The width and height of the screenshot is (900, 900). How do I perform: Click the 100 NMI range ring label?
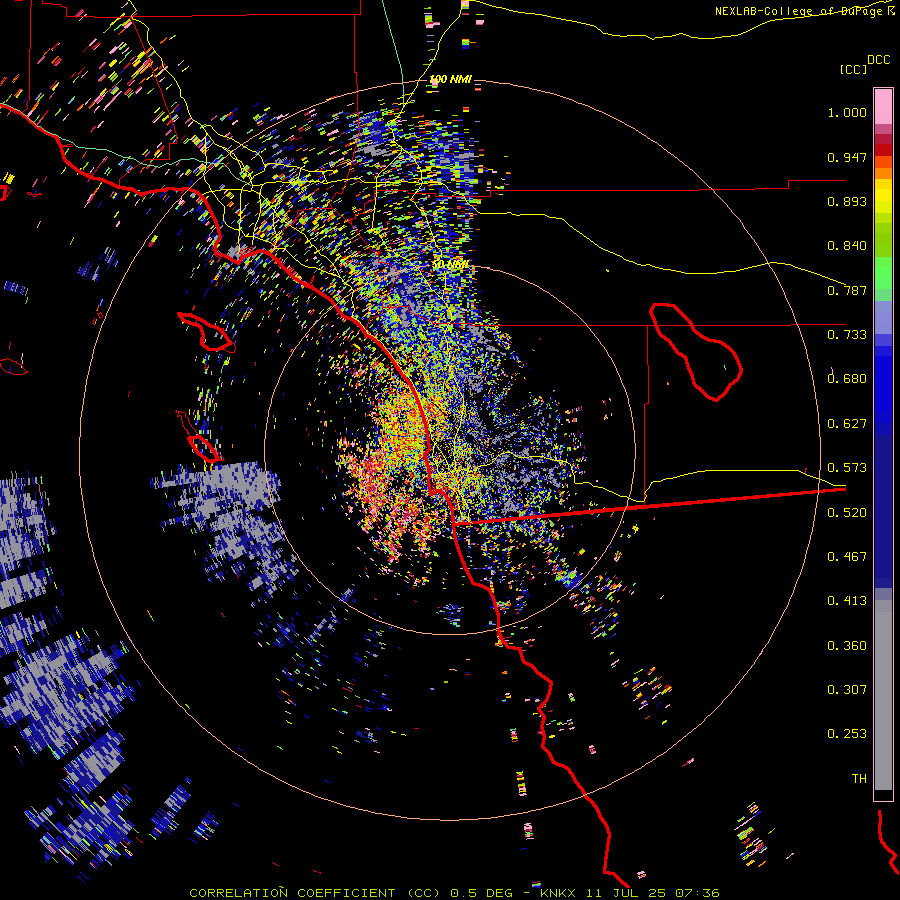pos(451,79)
